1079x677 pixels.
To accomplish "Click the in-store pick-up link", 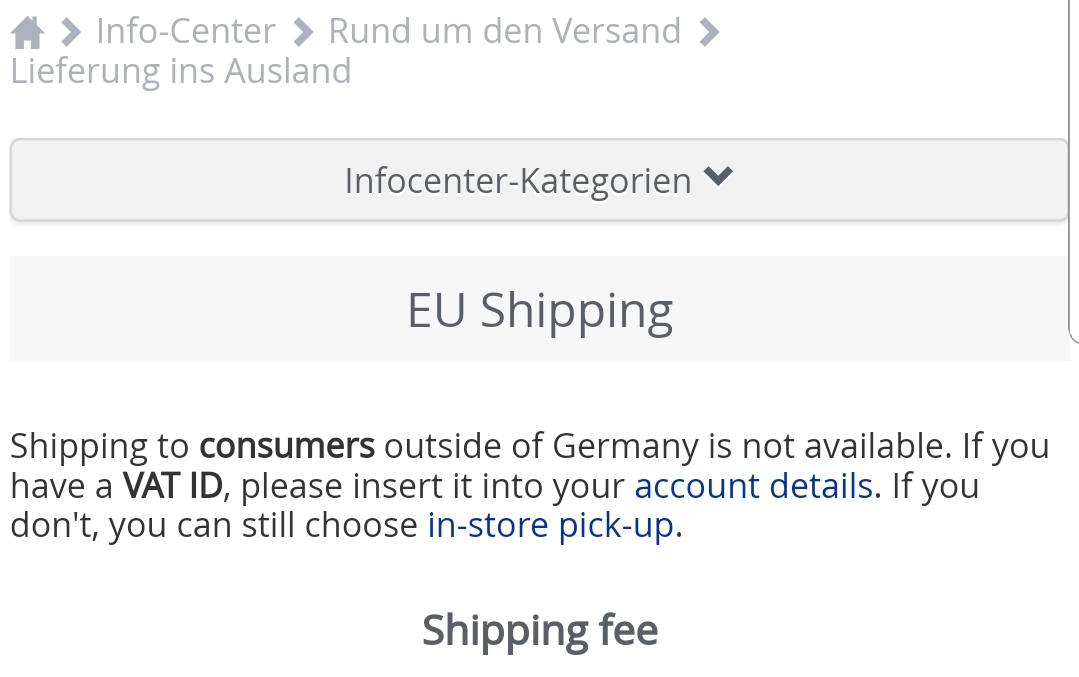I will point(550,524).
